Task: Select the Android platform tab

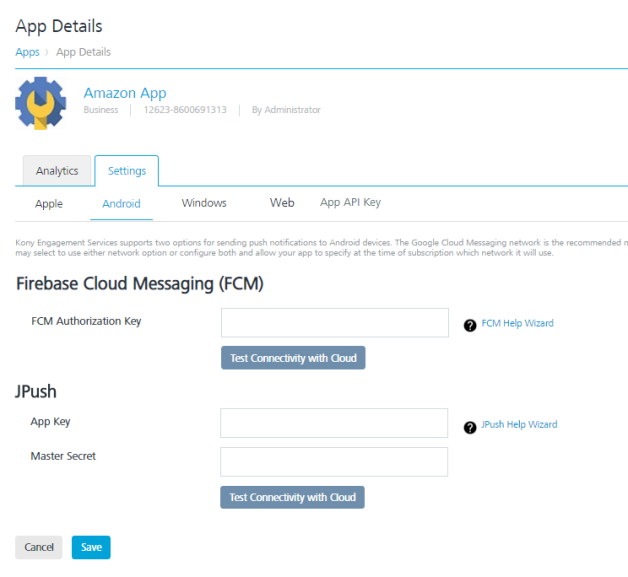Action: pos(121,203)
